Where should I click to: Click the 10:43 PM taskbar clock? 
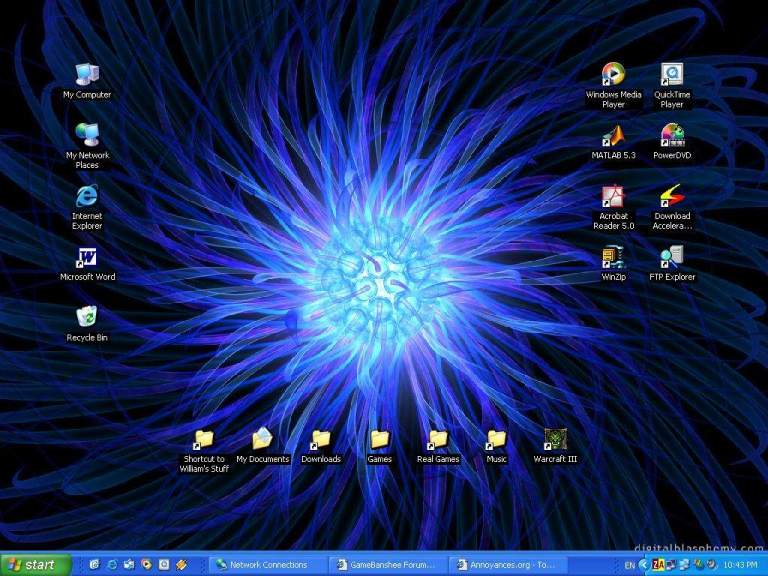[x=741, y=565]
